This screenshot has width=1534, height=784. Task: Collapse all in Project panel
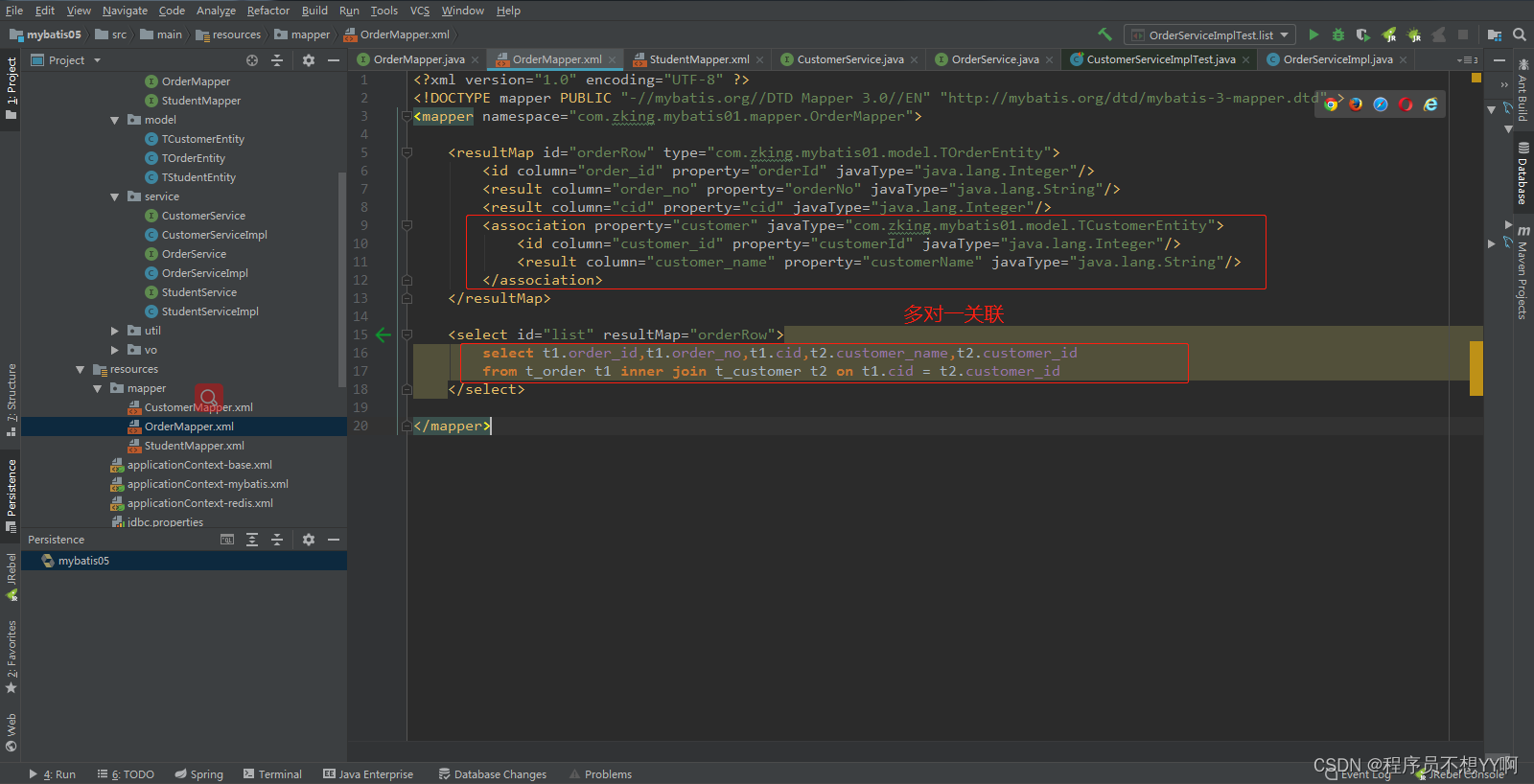pos(277,60)
